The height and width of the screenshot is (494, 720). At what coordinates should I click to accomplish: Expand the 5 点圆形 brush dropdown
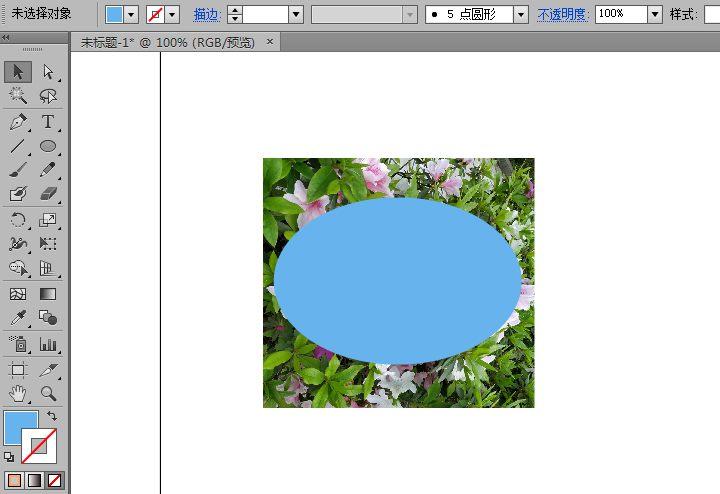pos(520,15)
